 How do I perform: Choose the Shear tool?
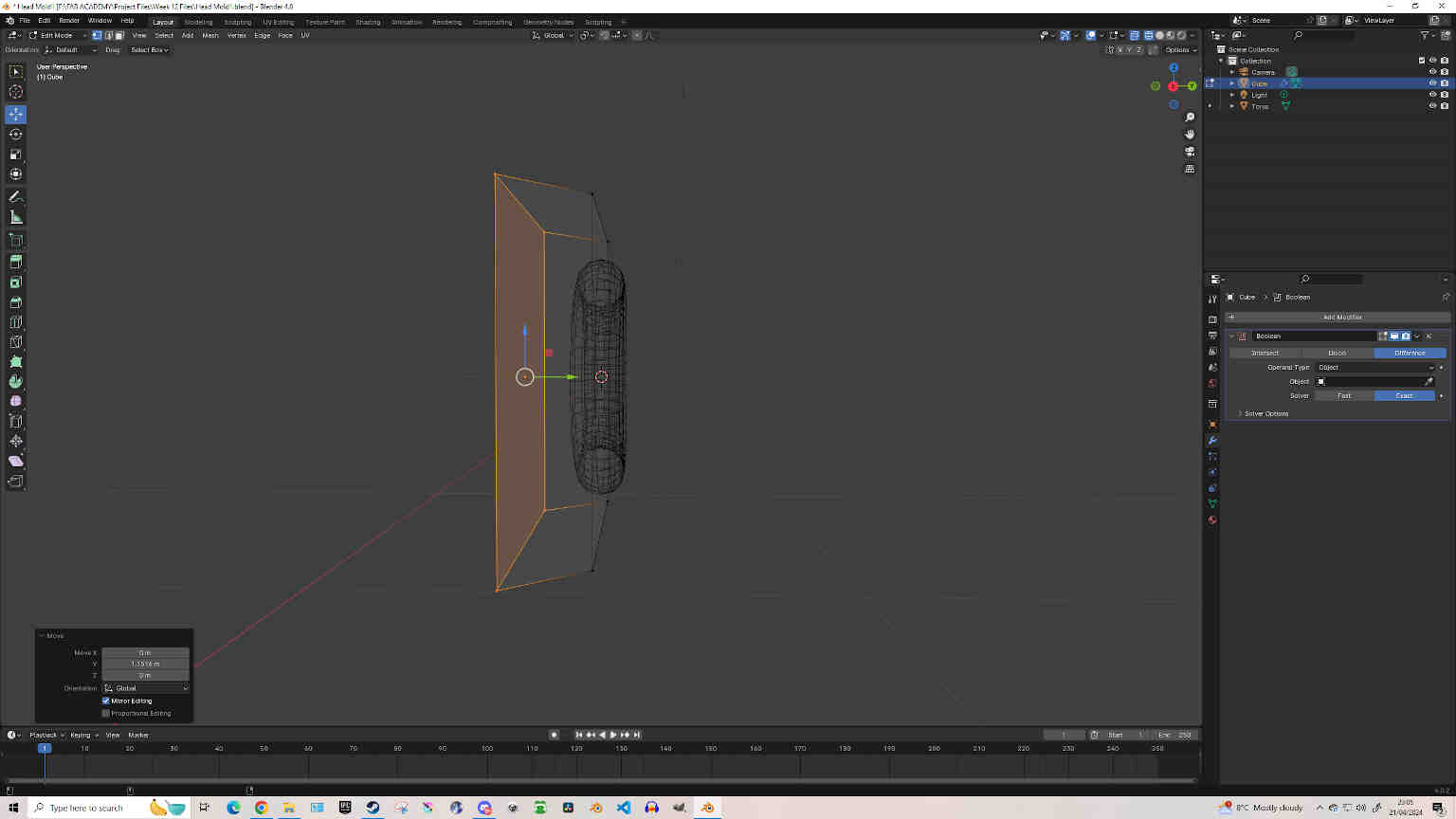point(16,461)
